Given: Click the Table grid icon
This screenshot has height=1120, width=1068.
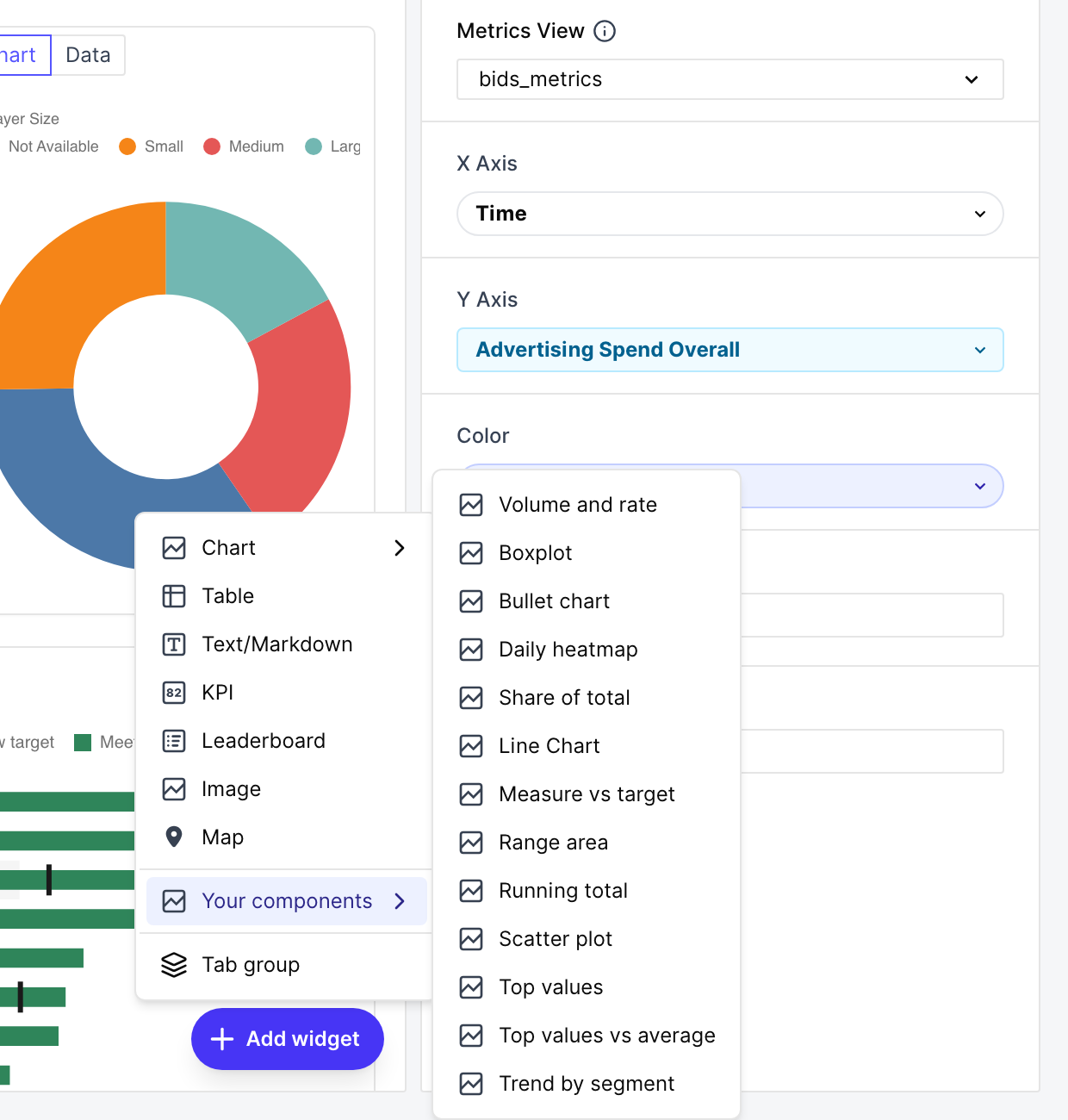Looking at the screenshot, I should (174, 596).
